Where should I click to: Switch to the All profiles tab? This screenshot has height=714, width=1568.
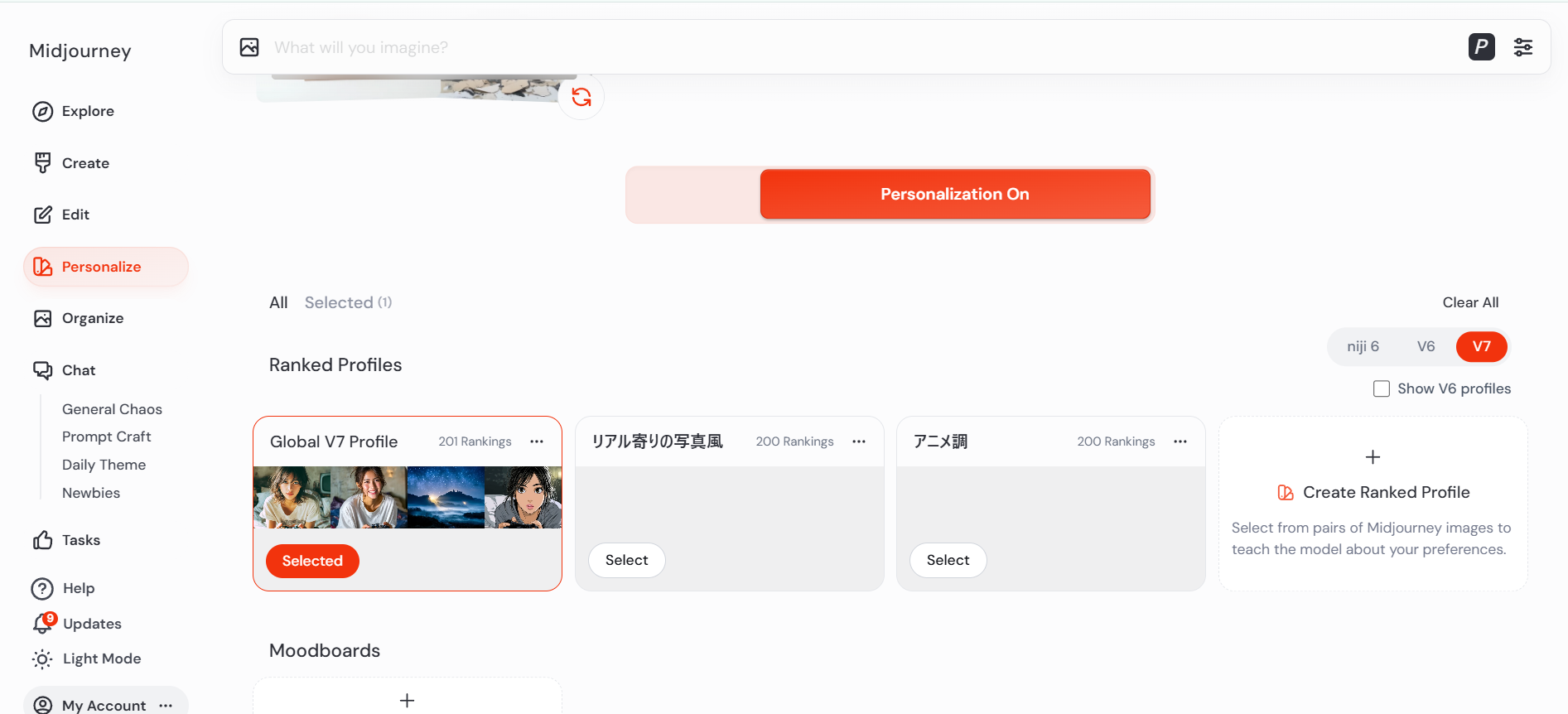[278, 302]
